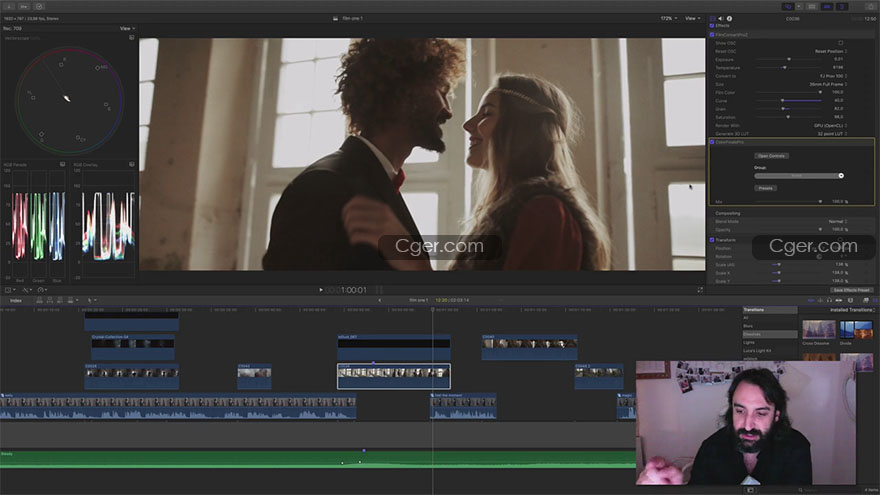The height and width of the screenshot is (495, 880).
Task: Click the share export icon at top right
Action: (871, 6)
